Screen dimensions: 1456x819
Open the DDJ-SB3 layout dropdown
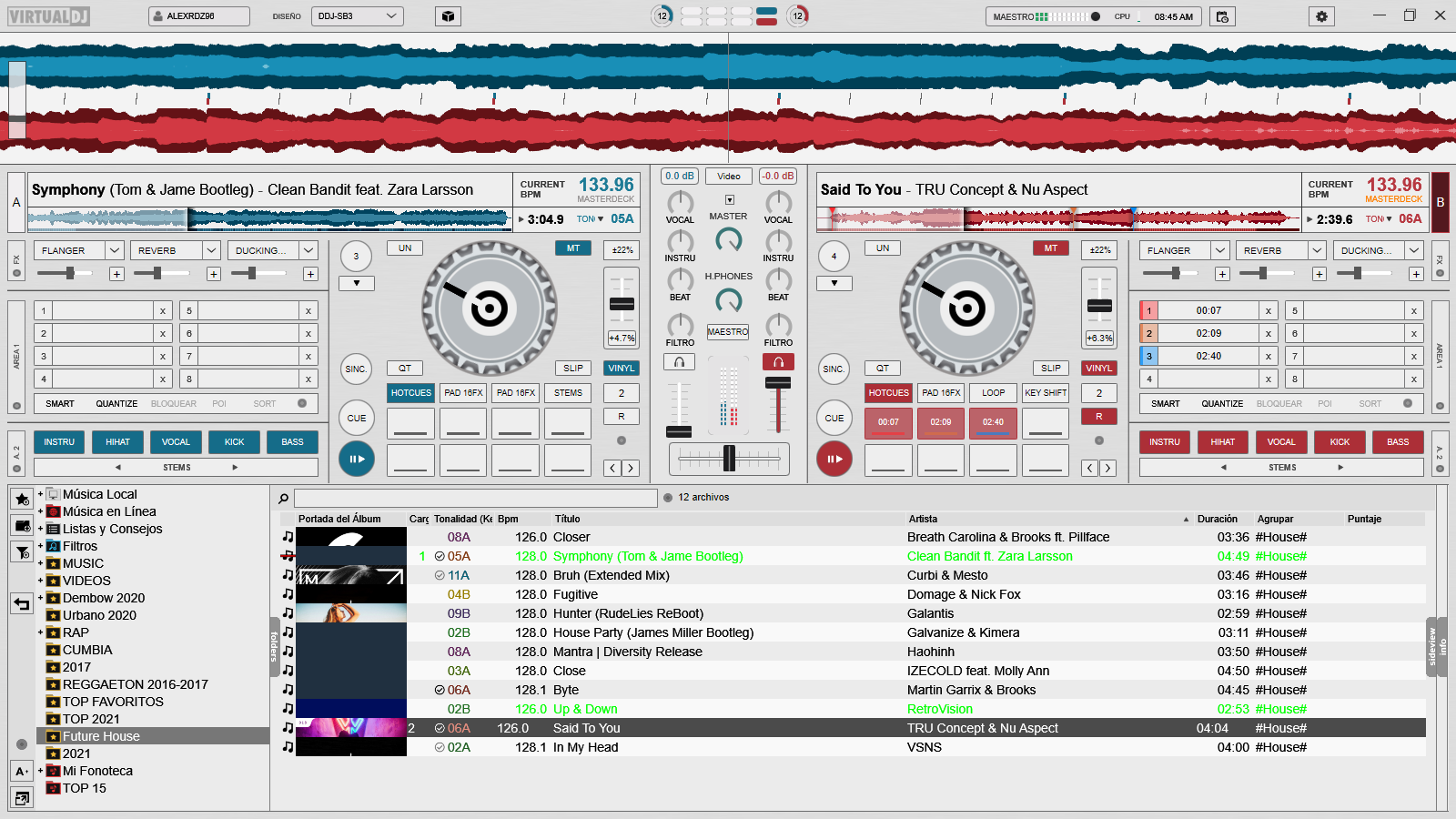[358, 16]
